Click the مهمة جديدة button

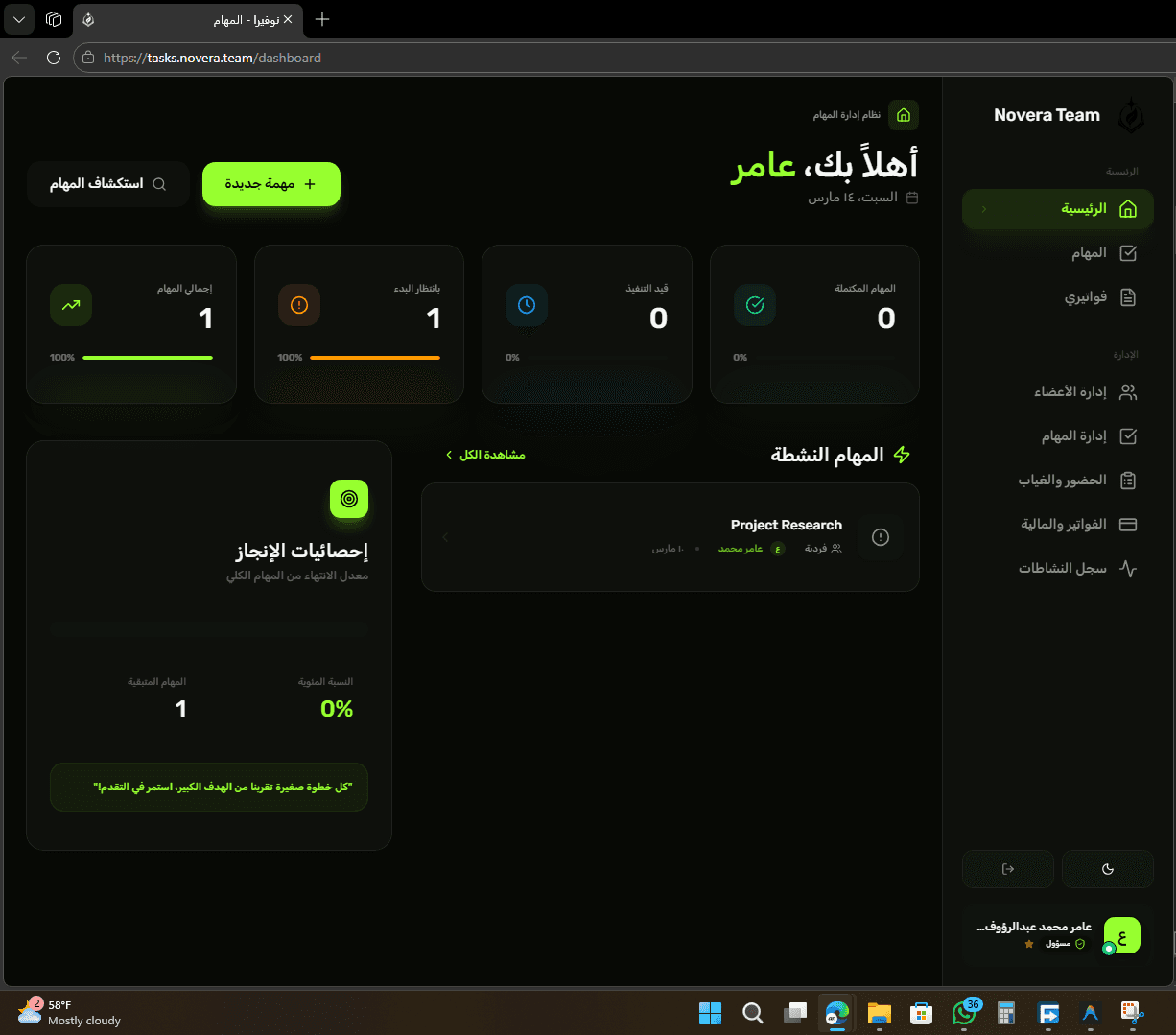(270, 183)
